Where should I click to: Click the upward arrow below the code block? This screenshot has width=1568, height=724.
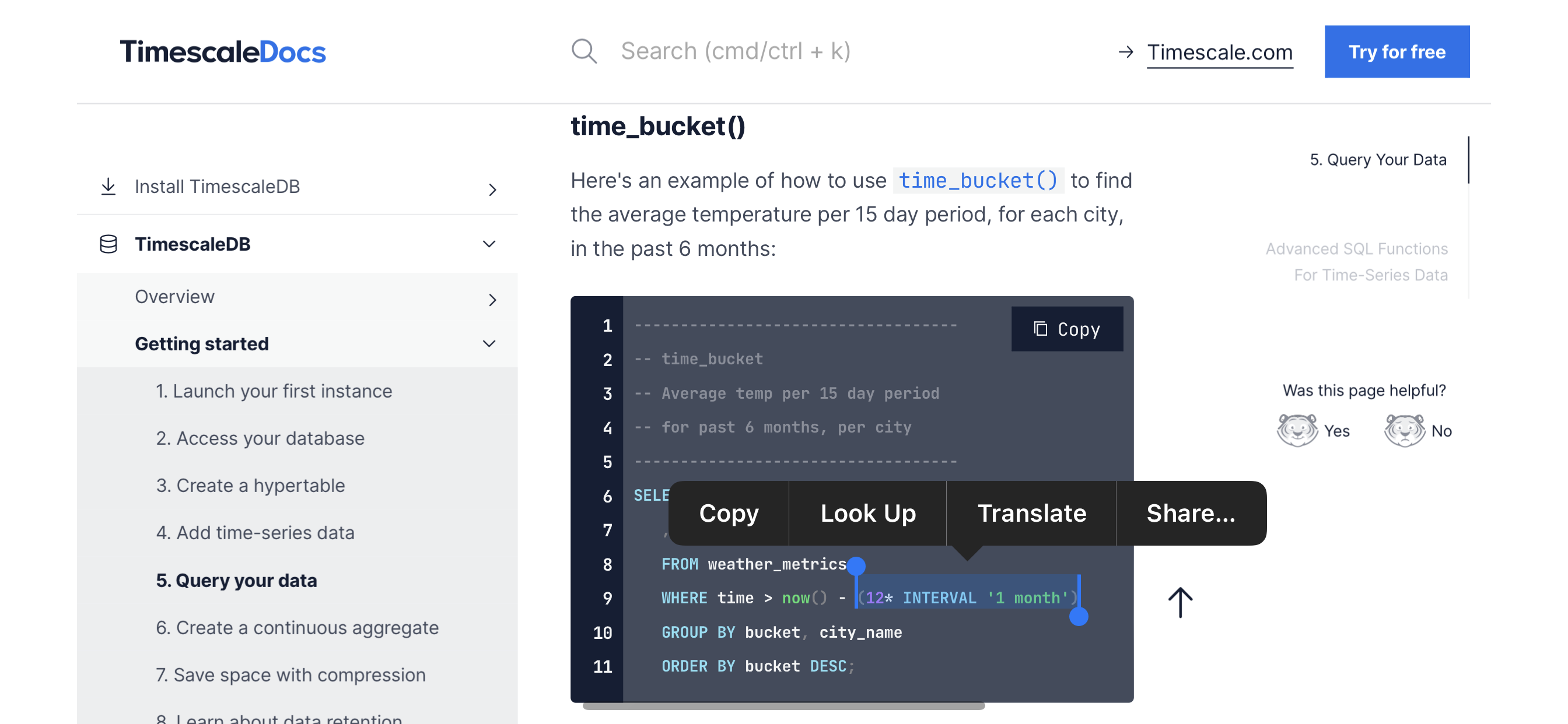coord(1179,602)
